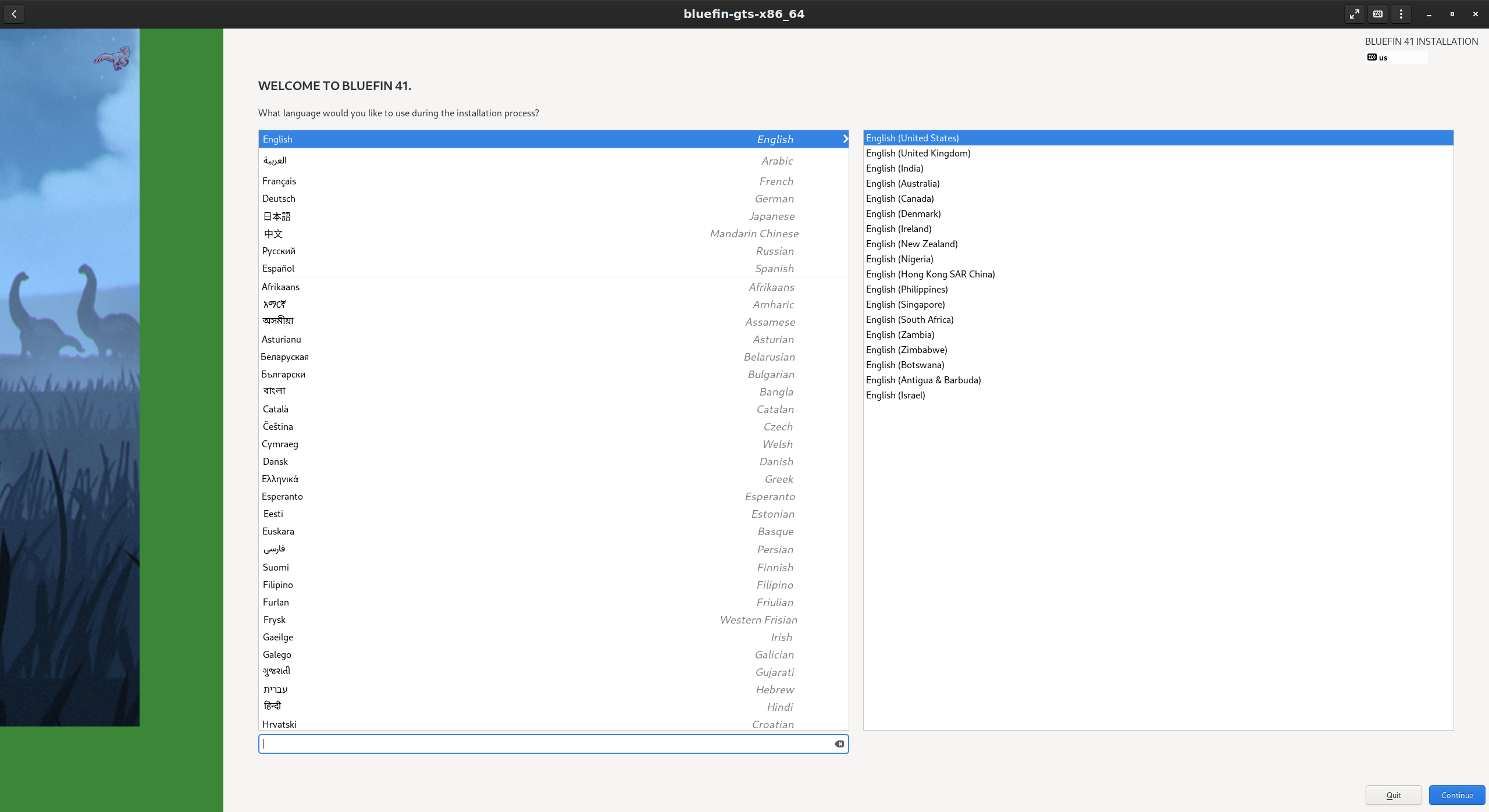Toggle fullscreen mode icon
This screenshot has width=1489, height=812.
(x=1355, y=14)
